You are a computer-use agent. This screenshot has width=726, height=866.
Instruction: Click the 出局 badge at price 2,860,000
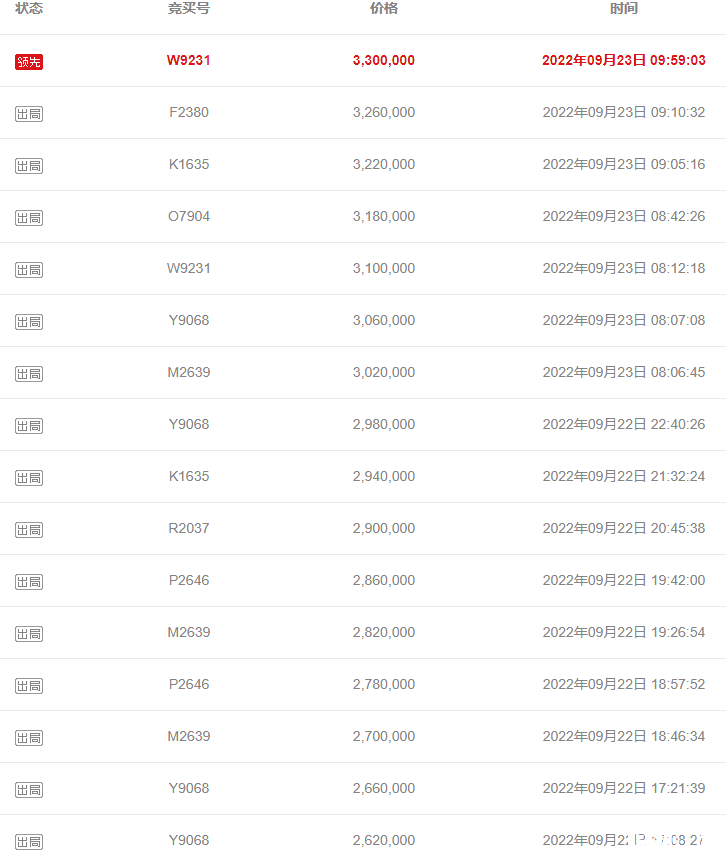(x=29, y=582)
